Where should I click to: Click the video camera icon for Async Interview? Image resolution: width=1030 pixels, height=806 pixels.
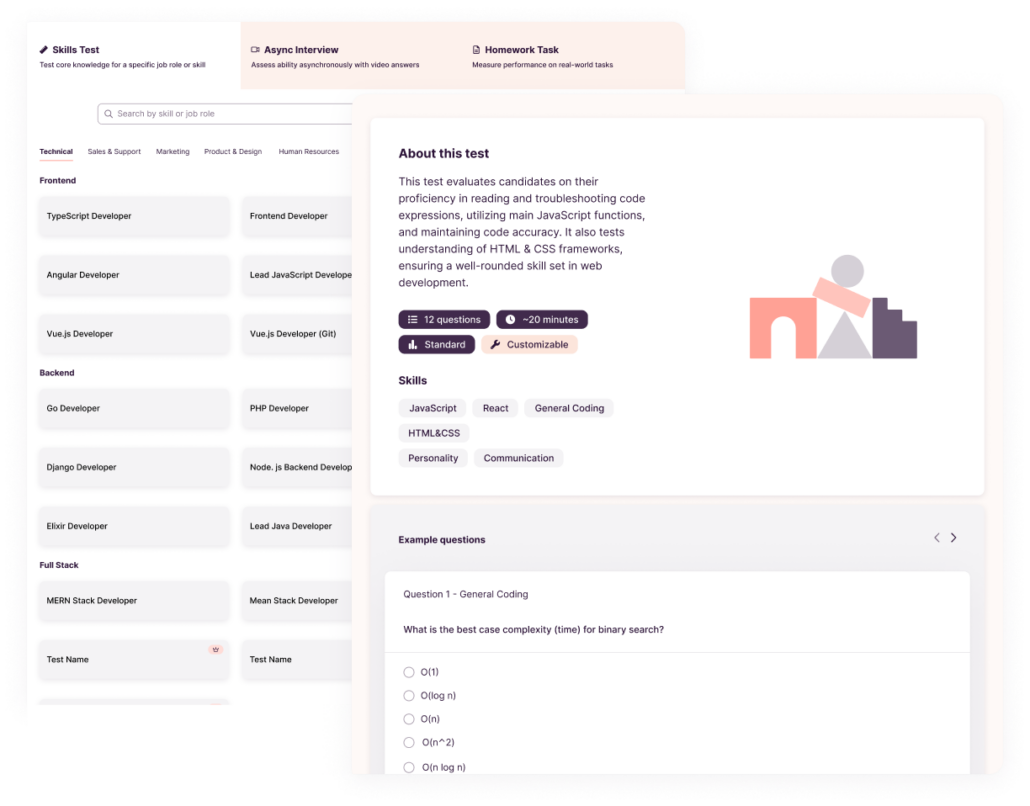[255, 50]
